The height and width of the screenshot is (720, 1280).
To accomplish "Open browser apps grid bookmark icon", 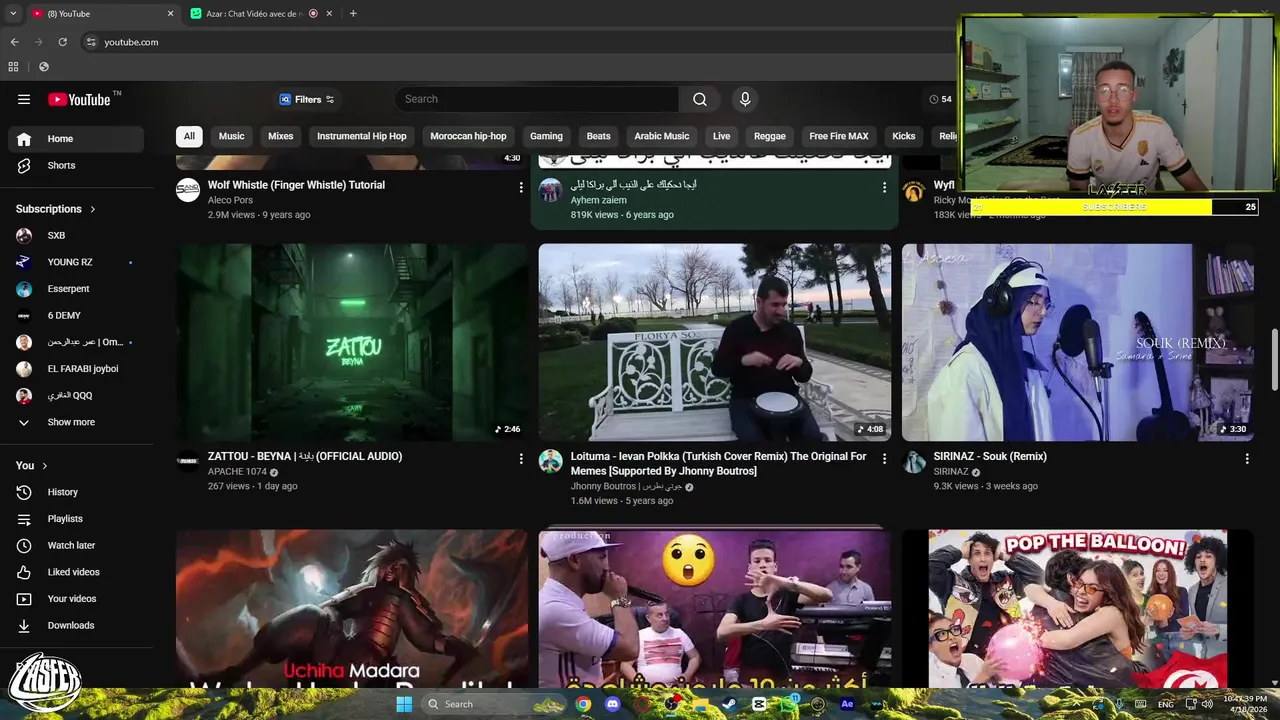I will (13, 67).
